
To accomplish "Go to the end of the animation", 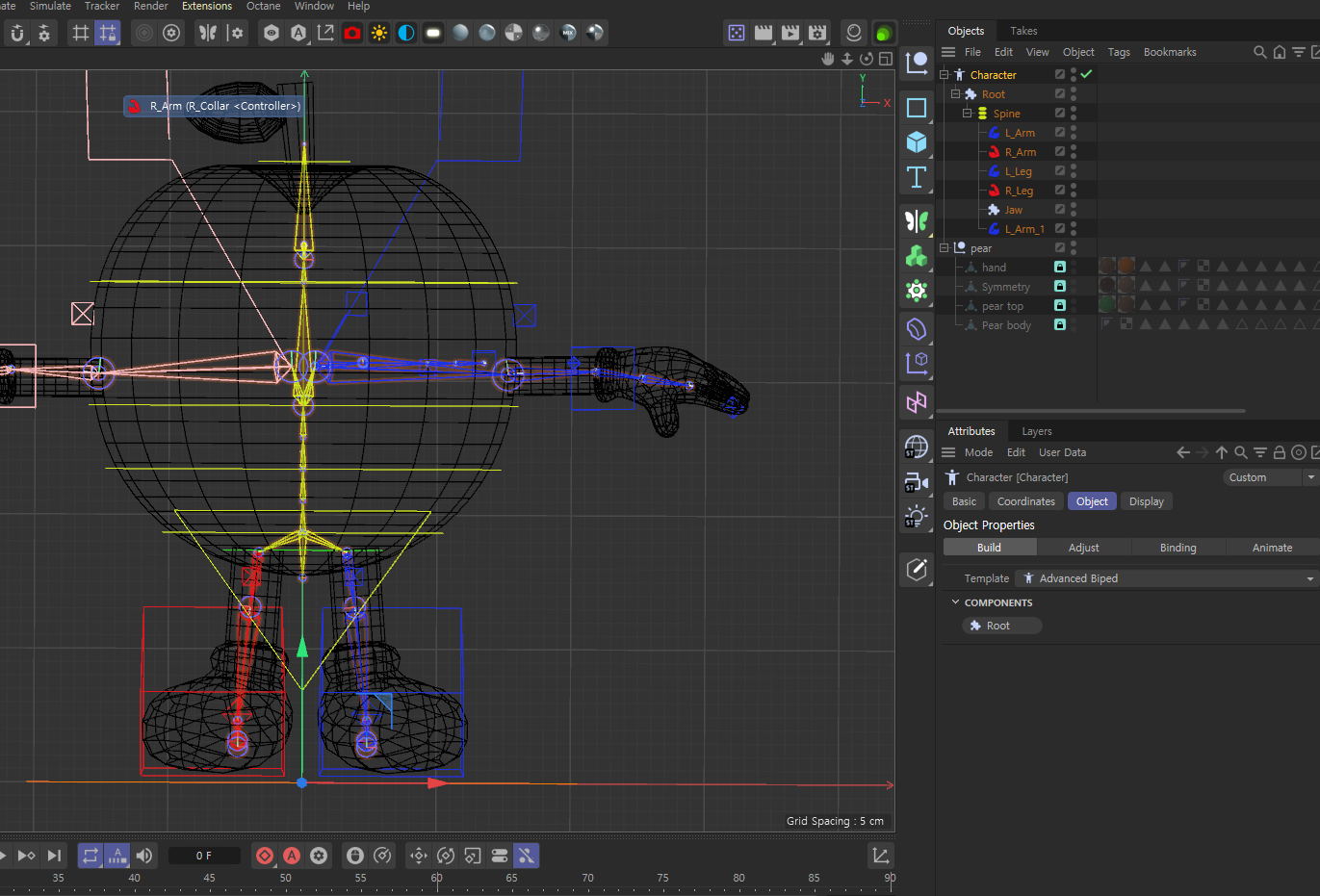I will click(x=54, y=856).
